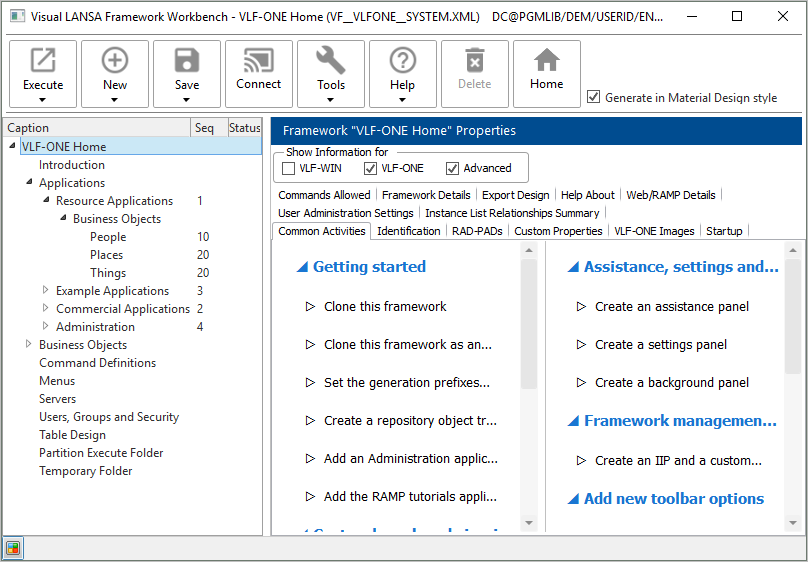Viewport: 808px width, 562px height.
Task: Collapse the Framework management section
Action: click(x=573, y=421)
